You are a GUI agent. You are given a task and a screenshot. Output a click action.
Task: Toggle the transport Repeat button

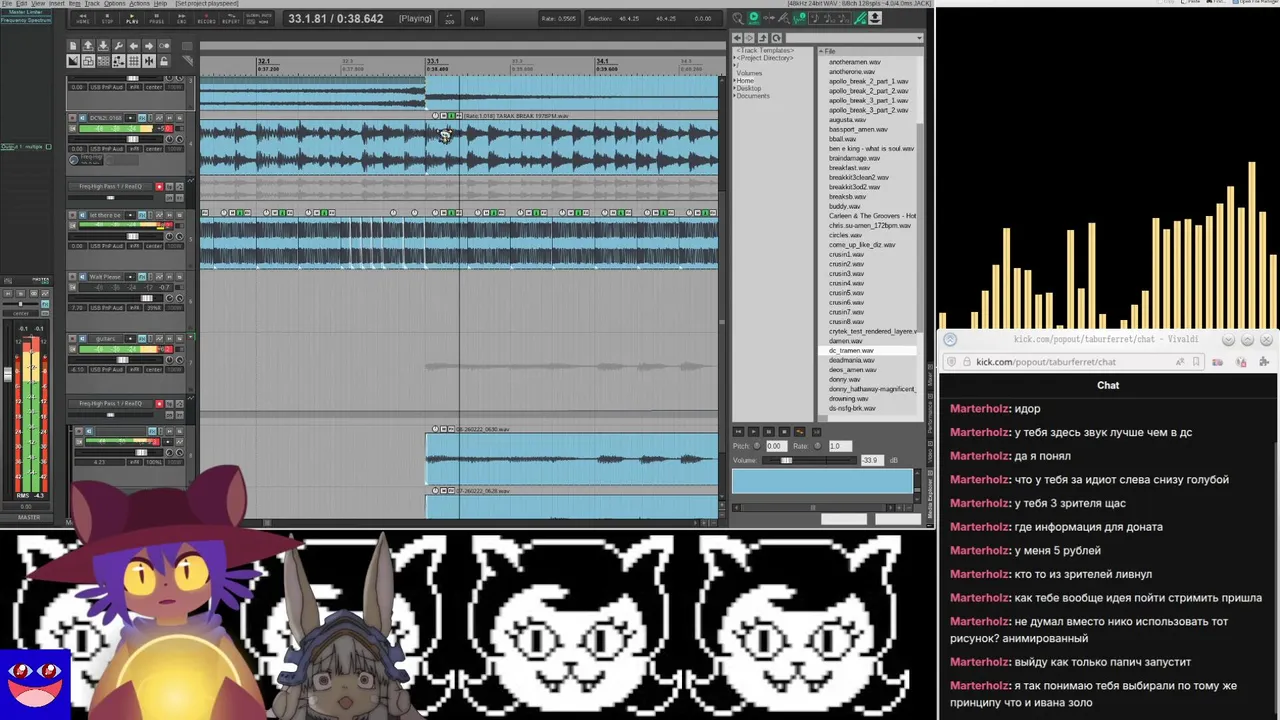pyautogui.click(x=231, y=19)
